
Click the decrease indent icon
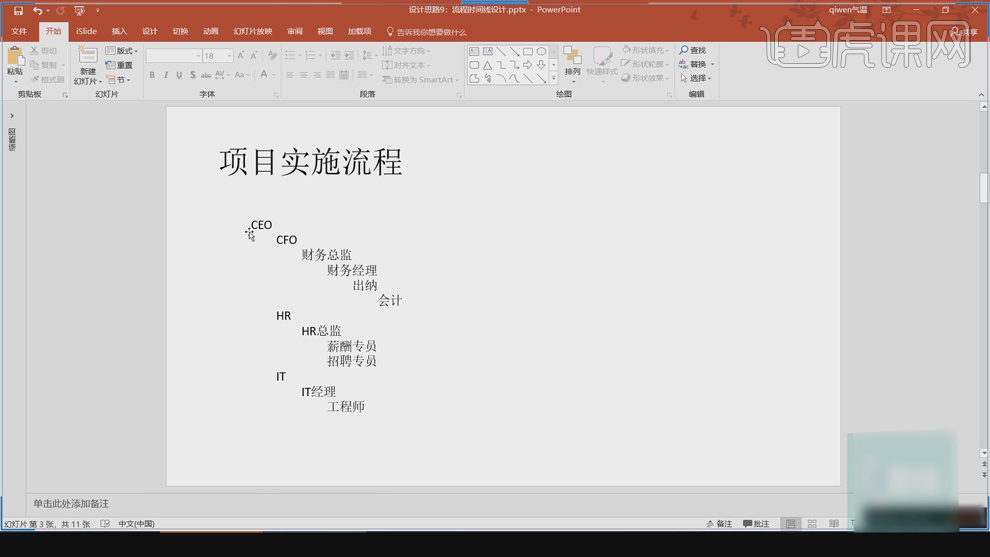[x=335, y=56]
